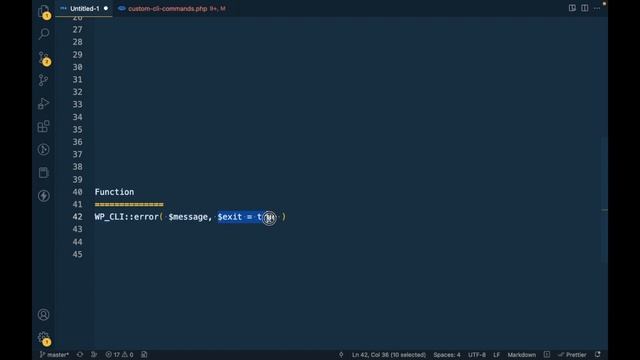Viewport: 640px width, 360px height.
Task: Switch to the Untitled-1 tab
Action: (x=84, y=9)
